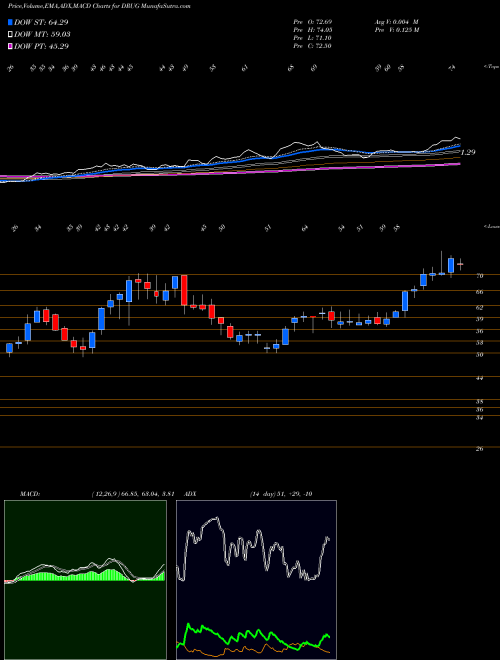Click the 34 price axis label

pos(479,418)
